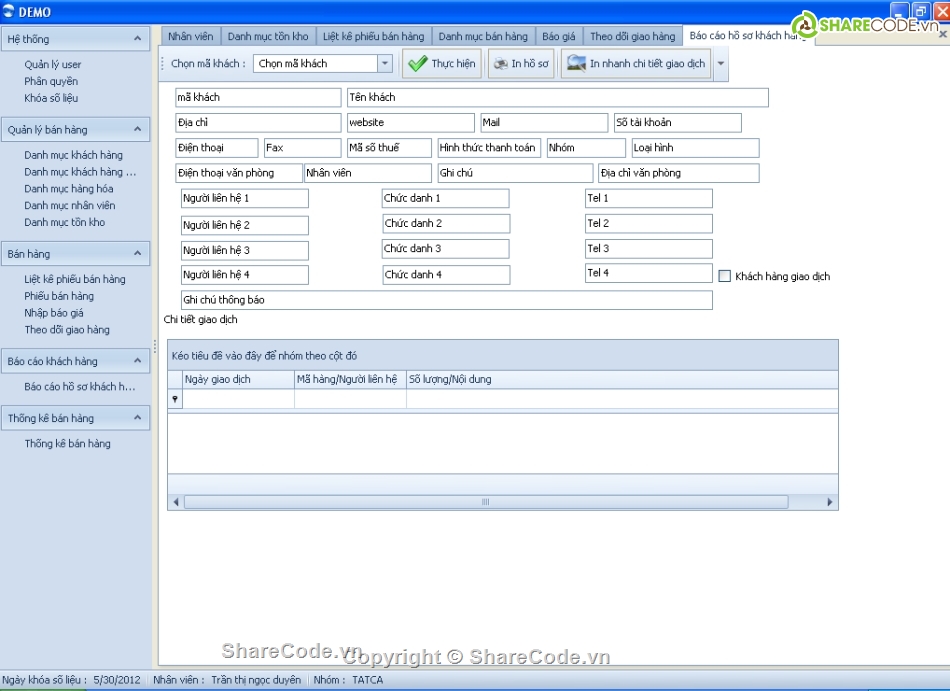Image resolution: width=950 pixels, height=691 pixels.
Task: Toggle Khách hàng giao dịch checkbox
Action: pyautogui.click(x=725, y=276)
